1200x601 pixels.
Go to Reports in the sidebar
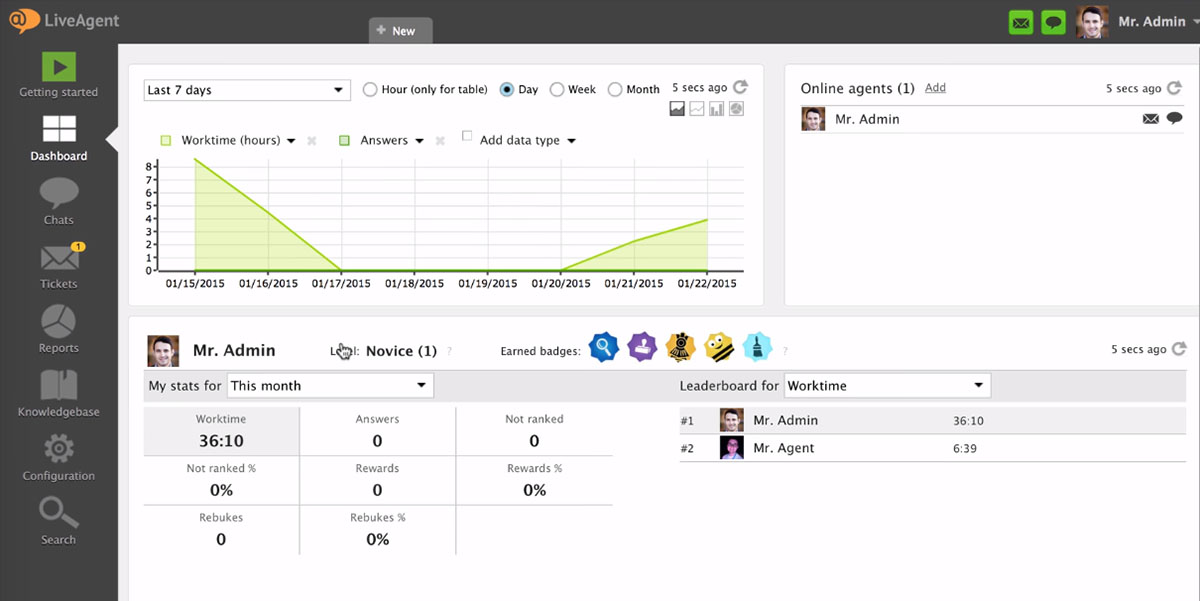tap(59, 330)
